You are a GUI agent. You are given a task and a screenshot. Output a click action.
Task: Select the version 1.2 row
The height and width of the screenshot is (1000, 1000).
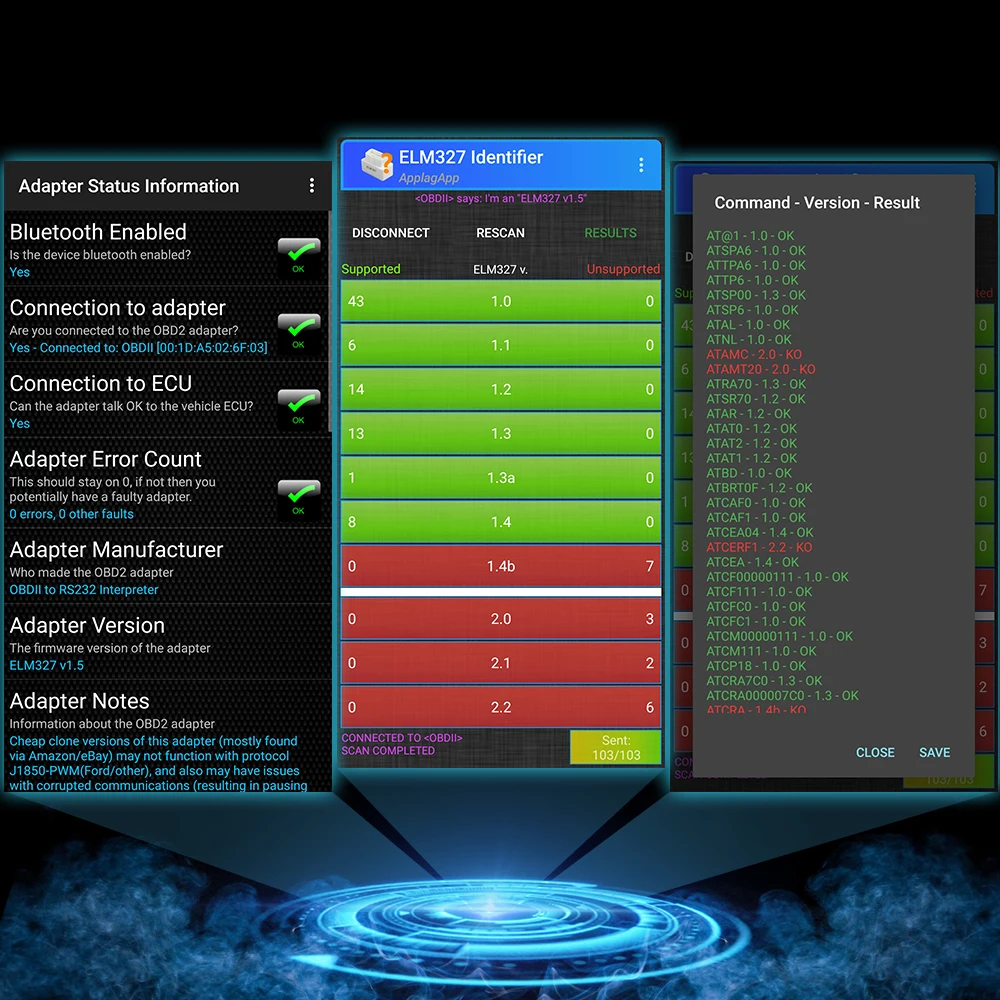click(x=501, y=389)
